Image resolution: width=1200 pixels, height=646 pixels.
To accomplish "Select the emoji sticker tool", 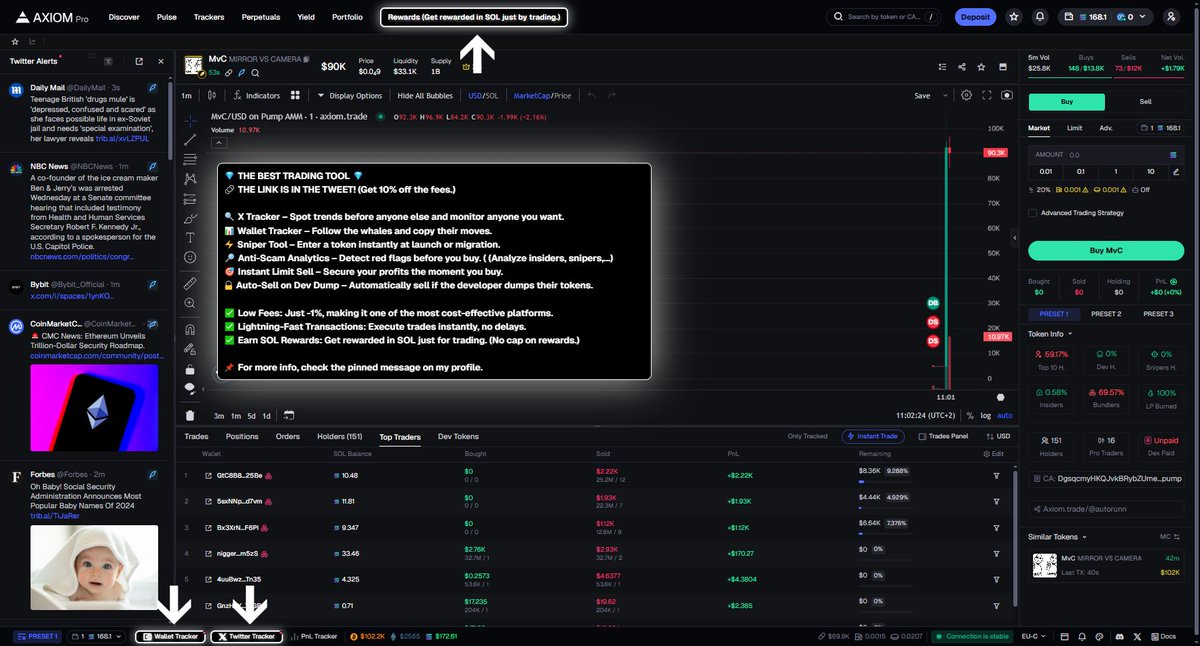I will [190, 257].
